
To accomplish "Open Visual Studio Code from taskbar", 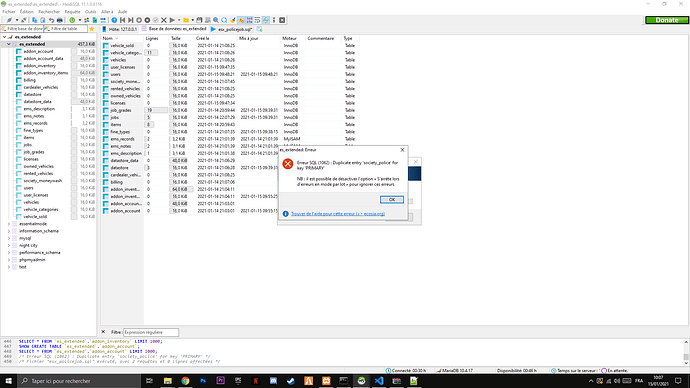I will (379, 381).
